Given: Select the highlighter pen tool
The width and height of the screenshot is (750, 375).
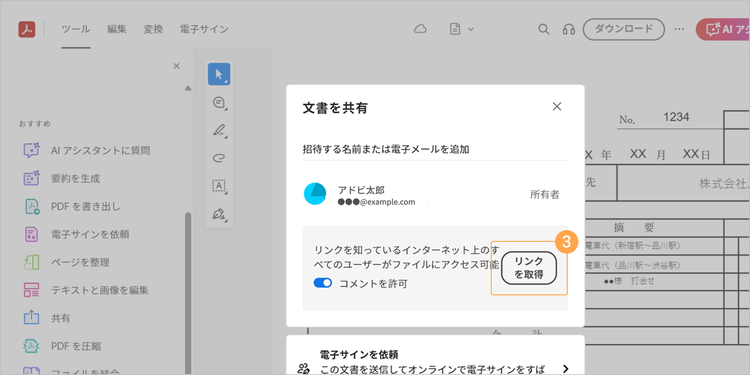Looking at the screenshot, I should click(x=219, y=130).
